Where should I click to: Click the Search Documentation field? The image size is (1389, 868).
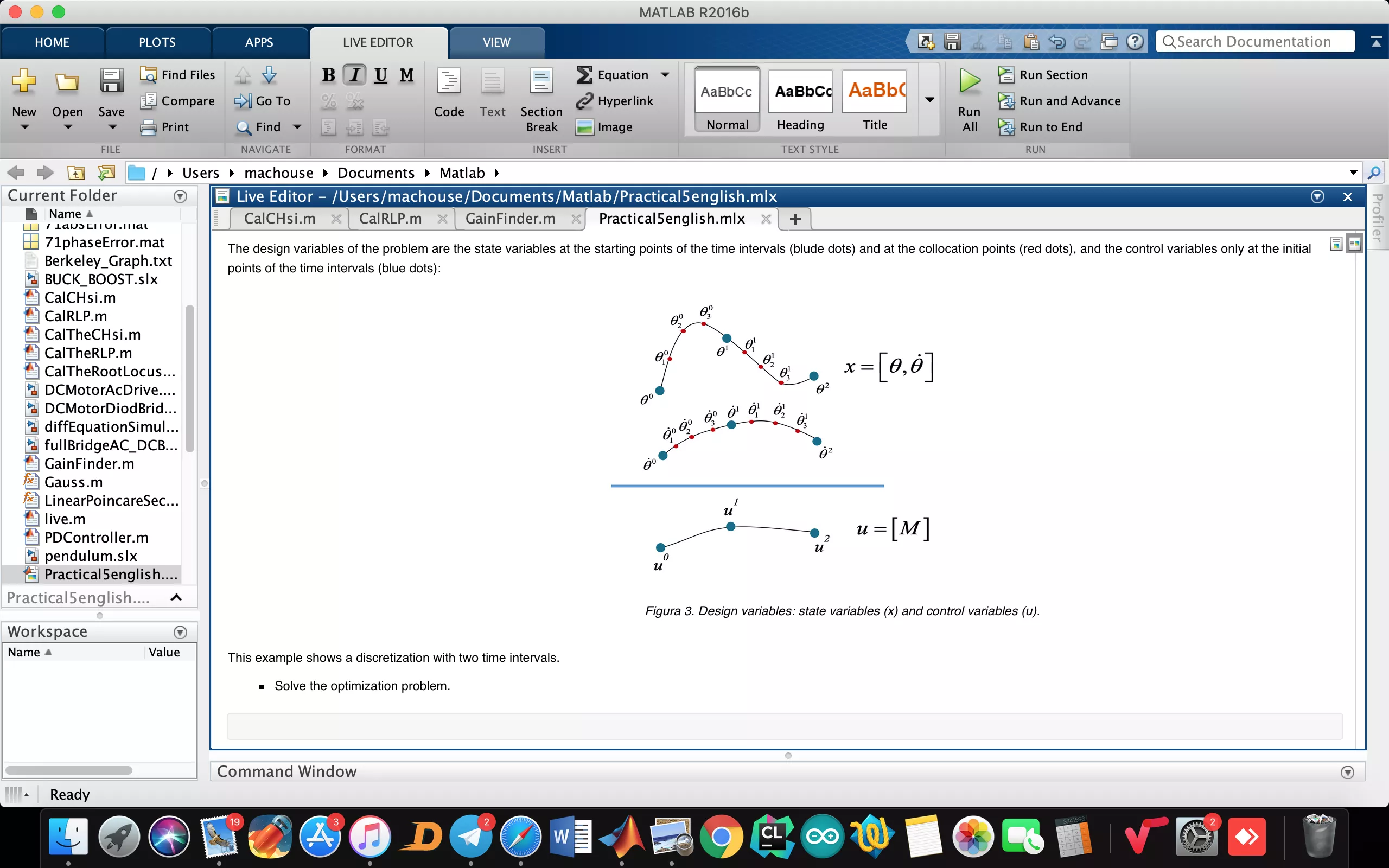pos(1254,42)
